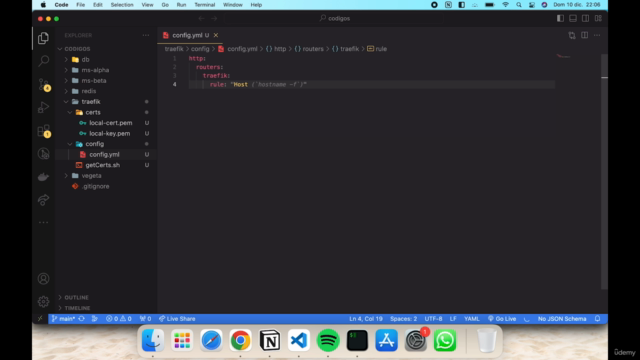This screenshot has width=640, height=360.
Task: Open the Selection menu
Action: (x=122, y=5)
